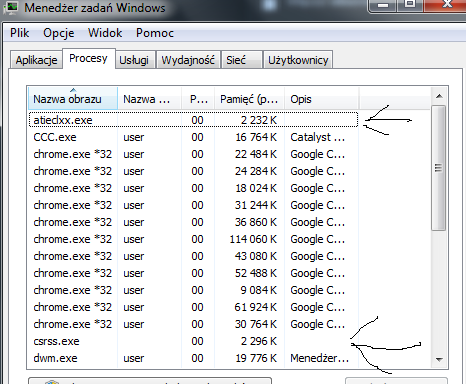The height and width of the screenshot is (384, 466).
Task: Sort by the user name column header
Action: 149,99
